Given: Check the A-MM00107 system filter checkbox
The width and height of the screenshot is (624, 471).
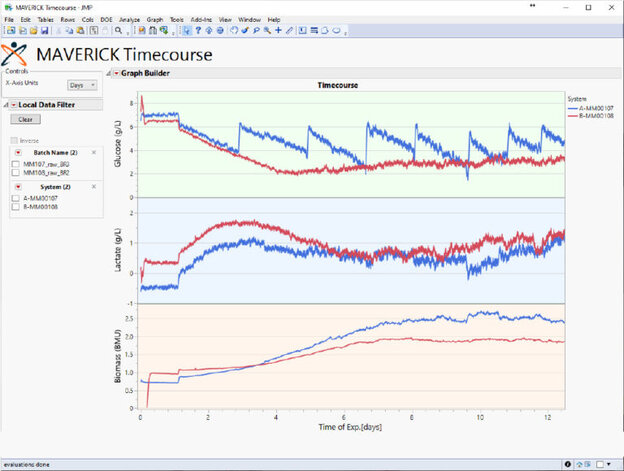Looking at the screenshot, I should point(16,198).
